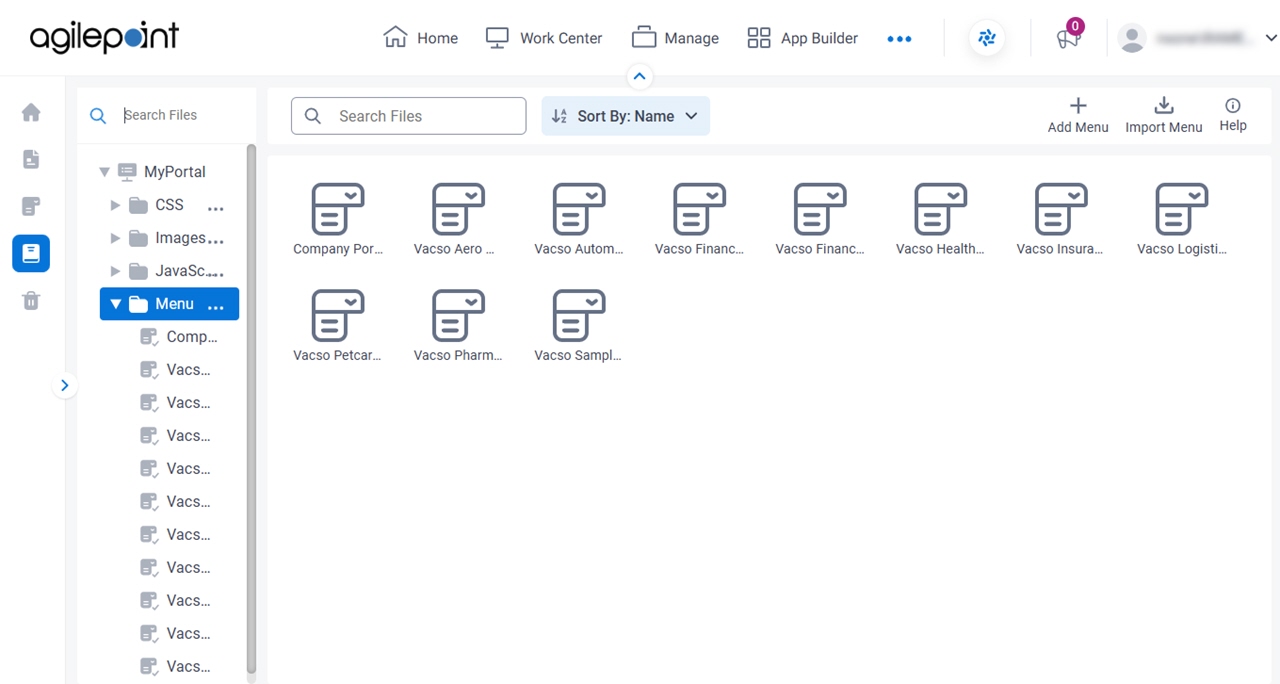Open the Vacso Aero menu icon

pos(458,208)
